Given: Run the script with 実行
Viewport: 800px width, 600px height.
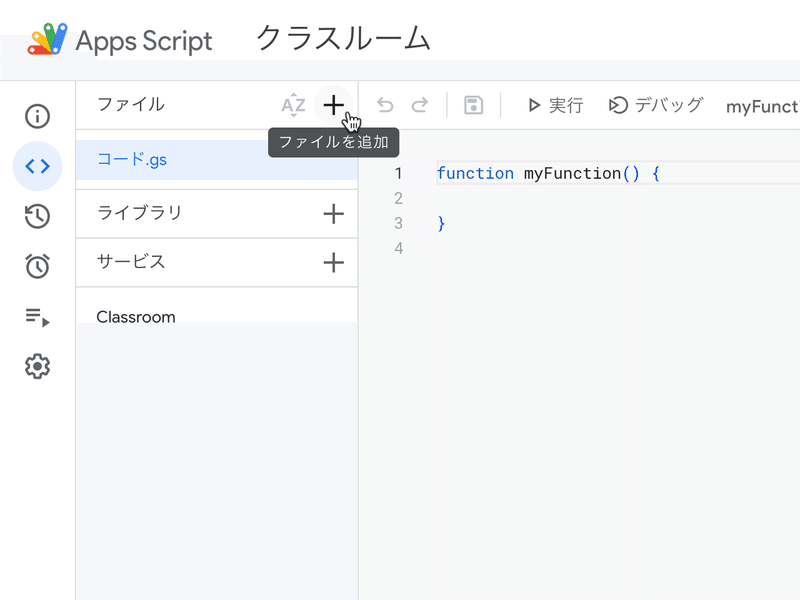Looking at the screenshot, I should click(x=554, y=105).
